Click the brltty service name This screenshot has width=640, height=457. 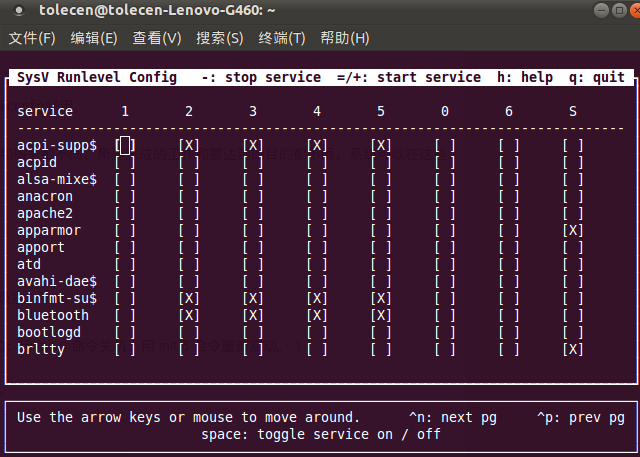(x=41, y=350)
